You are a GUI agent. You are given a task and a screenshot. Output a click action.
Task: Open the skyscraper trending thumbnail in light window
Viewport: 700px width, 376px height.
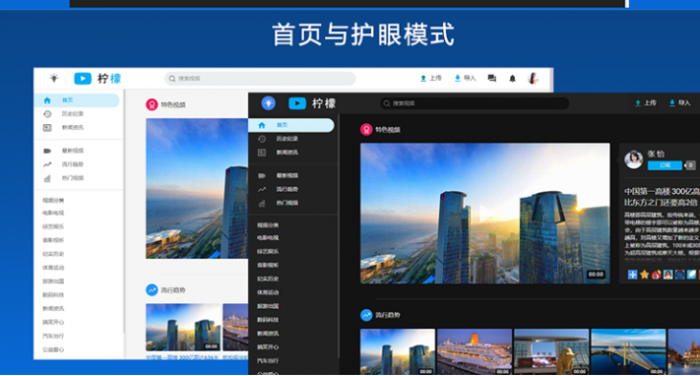point(183,327)
